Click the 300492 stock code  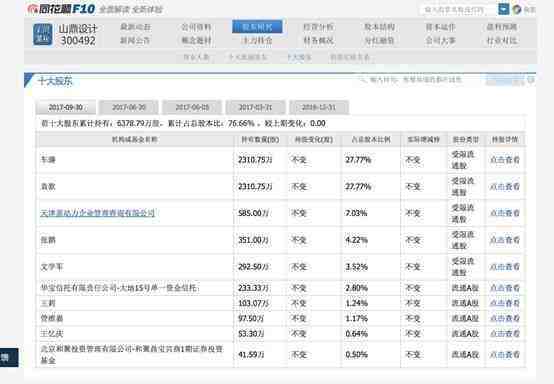click(78, 41)
